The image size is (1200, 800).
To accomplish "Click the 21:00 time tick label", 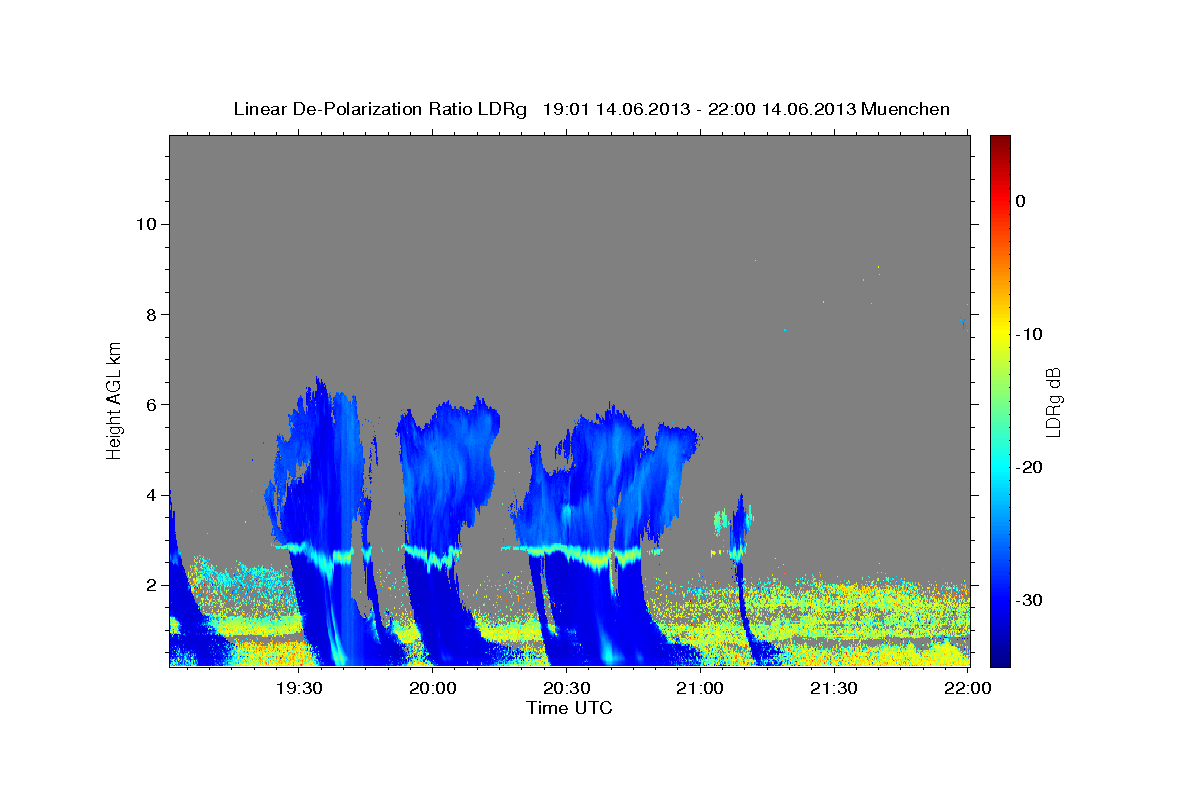I will point(700,689).
